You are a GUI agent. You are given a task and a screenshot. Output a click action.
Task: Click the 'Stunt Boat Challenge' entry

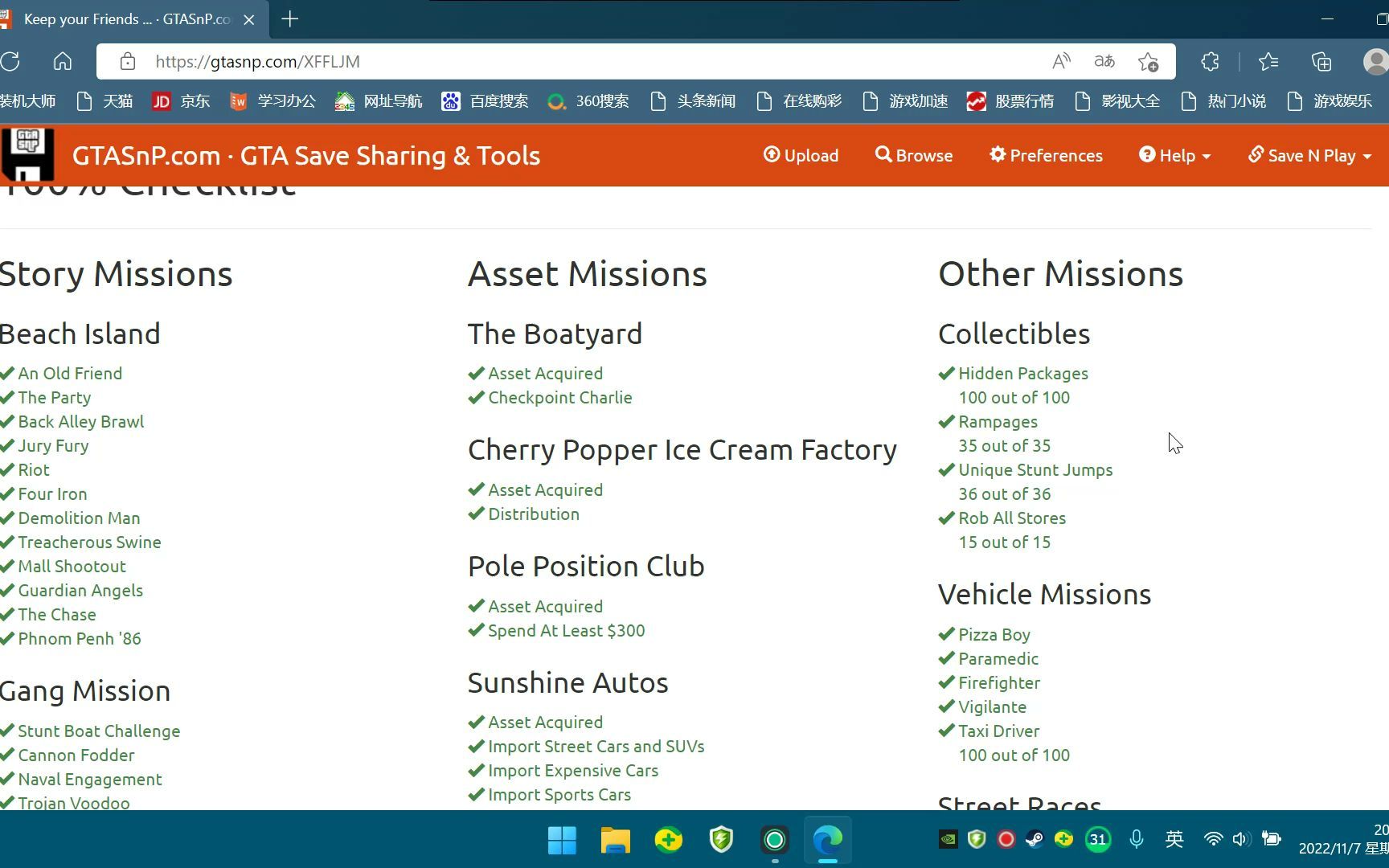(x=99, y=731)
